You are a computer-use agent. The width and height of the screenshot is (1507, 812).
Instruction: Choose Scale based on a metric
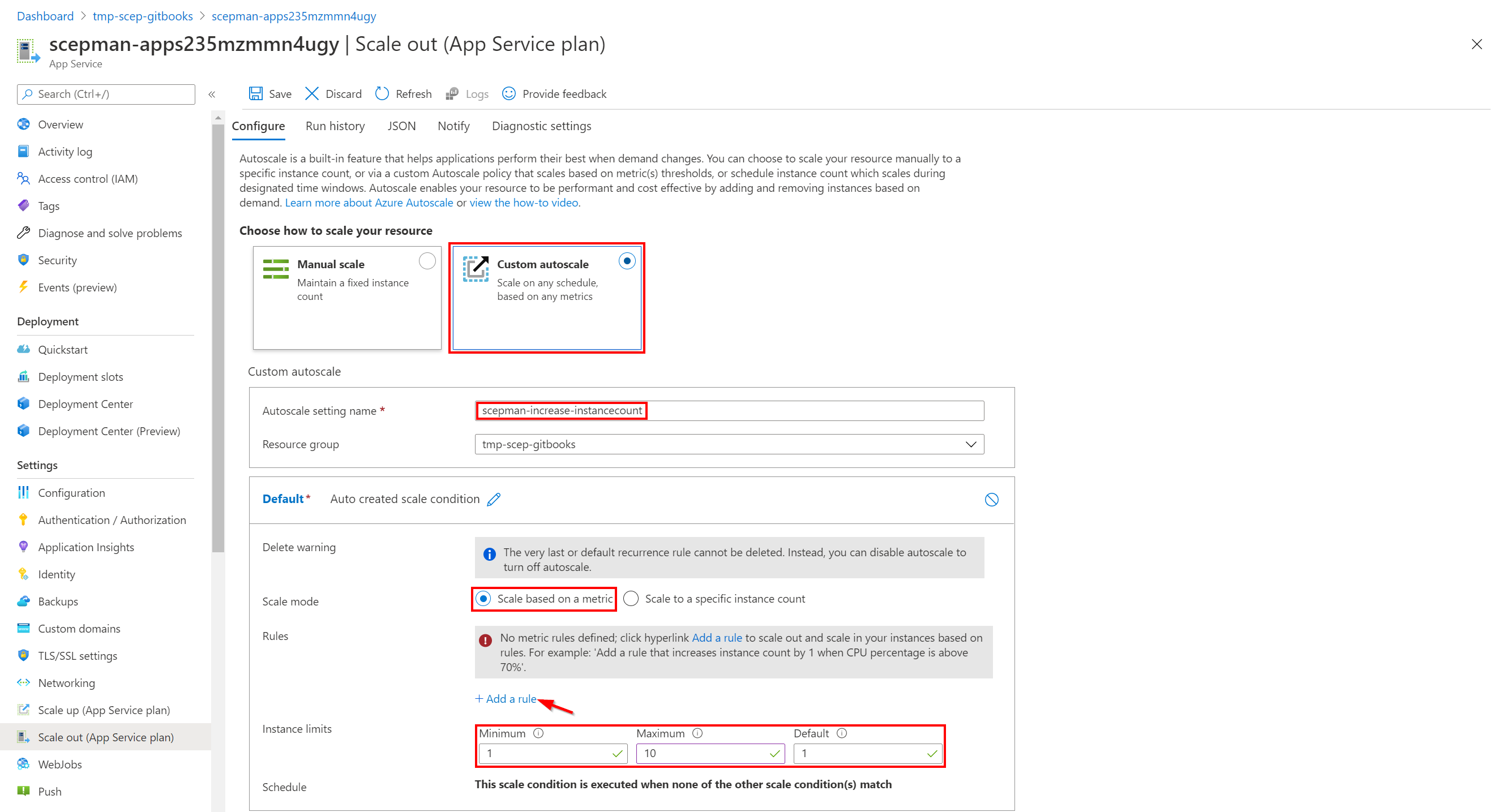coord(483,599)
